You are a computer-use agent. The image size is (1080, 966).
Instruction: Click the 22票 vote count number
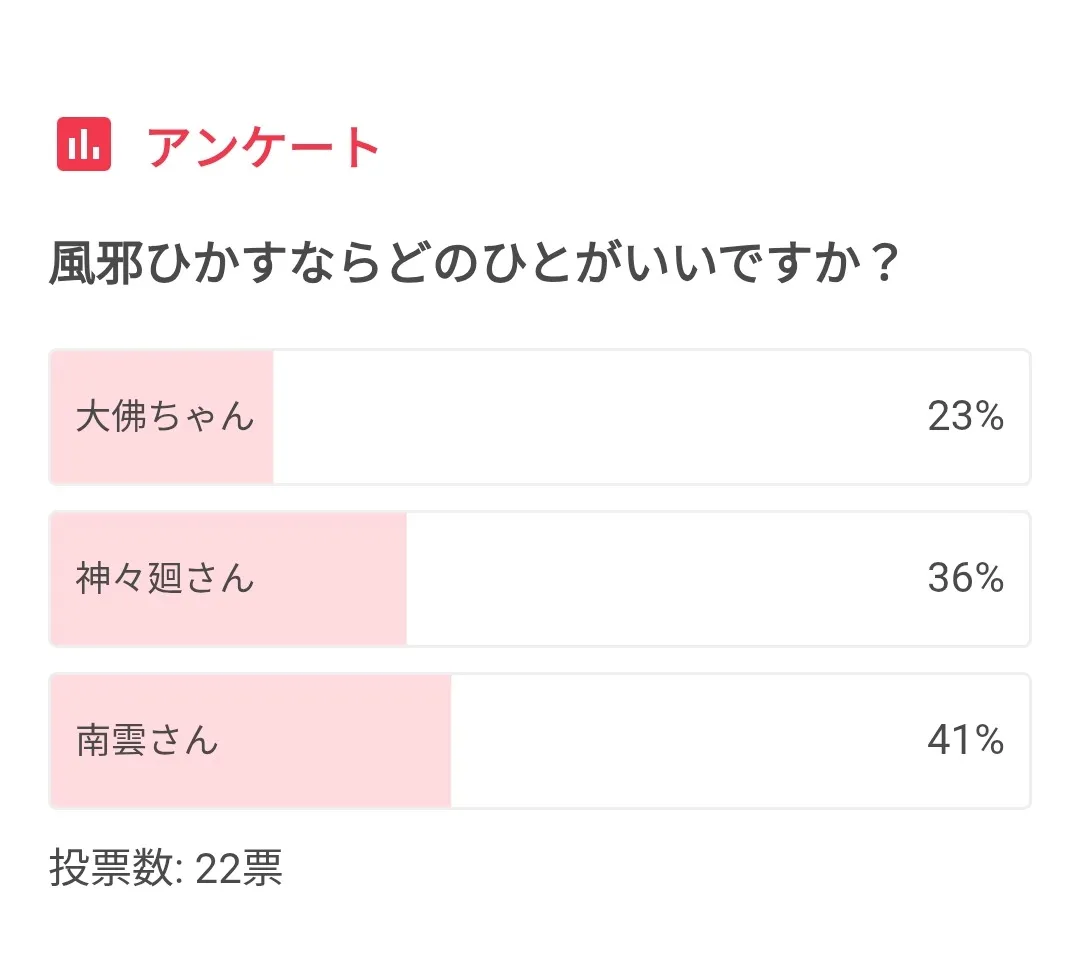(239, 869)
